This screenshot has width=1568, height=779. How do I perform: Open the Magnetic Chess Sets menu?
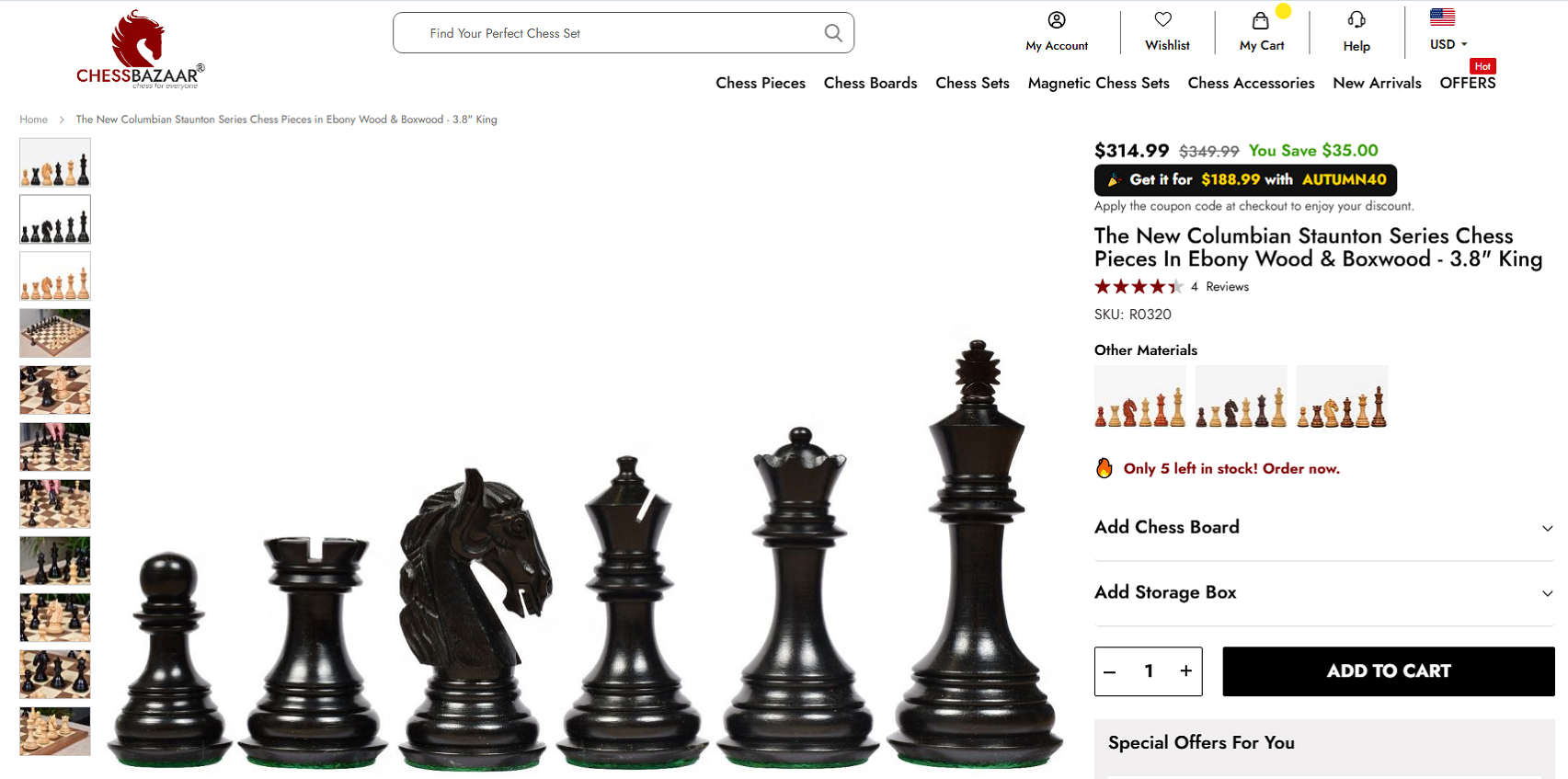point(1098,83)
